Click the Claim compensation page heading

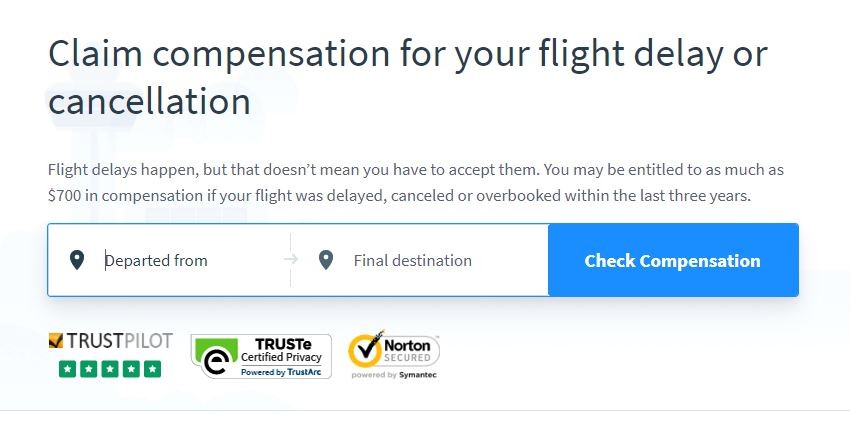point(408,76)
